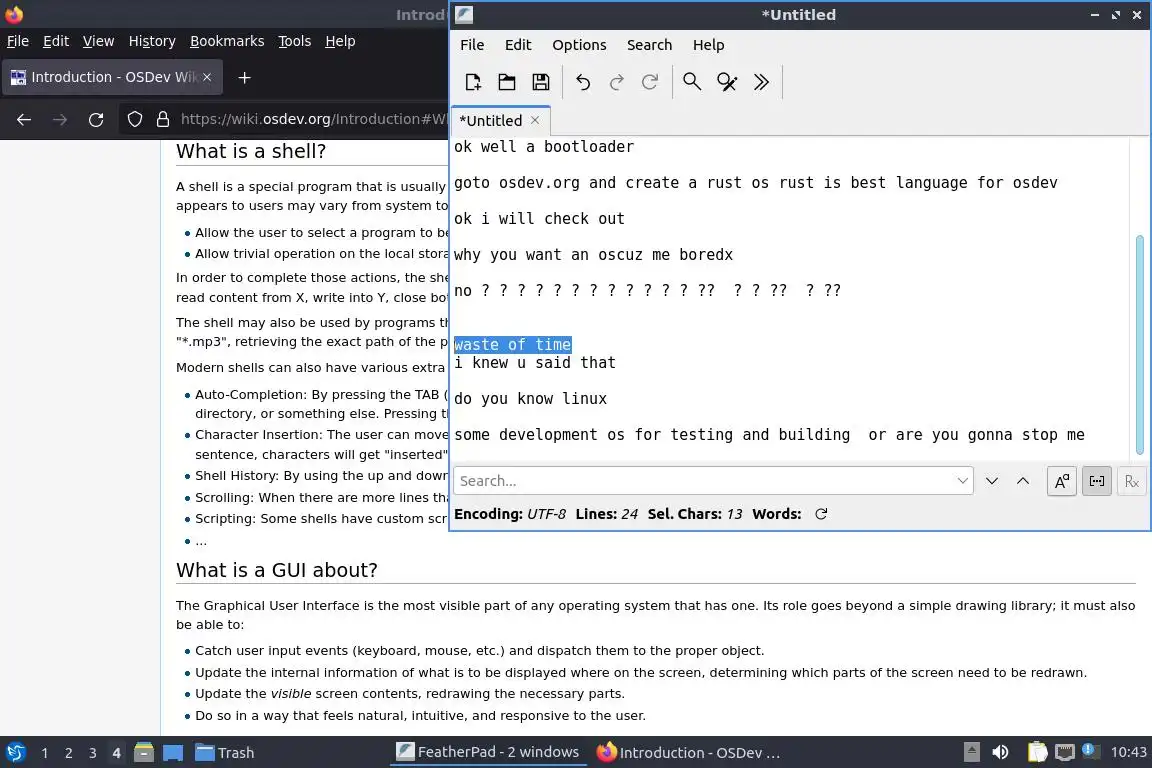The width and height of the screenshot is (1152, 768).
Task: Switch to Introduction - OSDev Firefox task
Action: coord(688,753)
